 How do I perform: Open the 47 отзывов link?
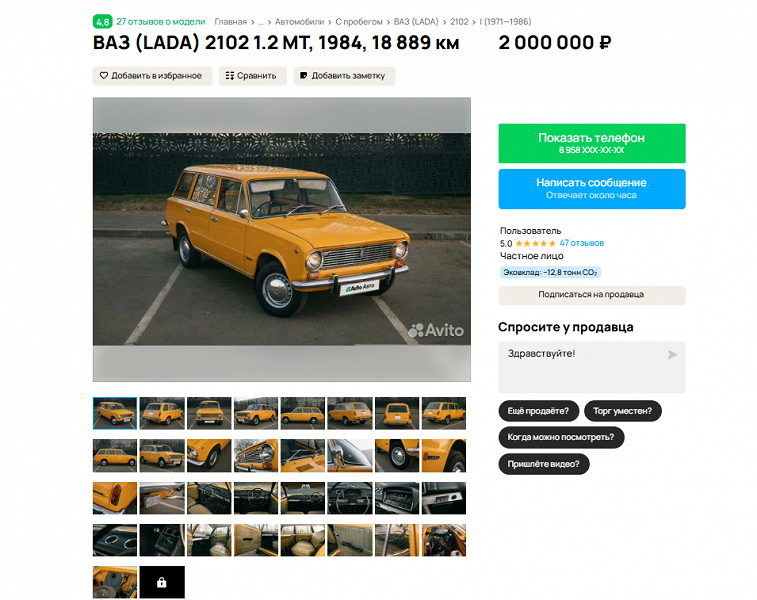coord(582,243)
